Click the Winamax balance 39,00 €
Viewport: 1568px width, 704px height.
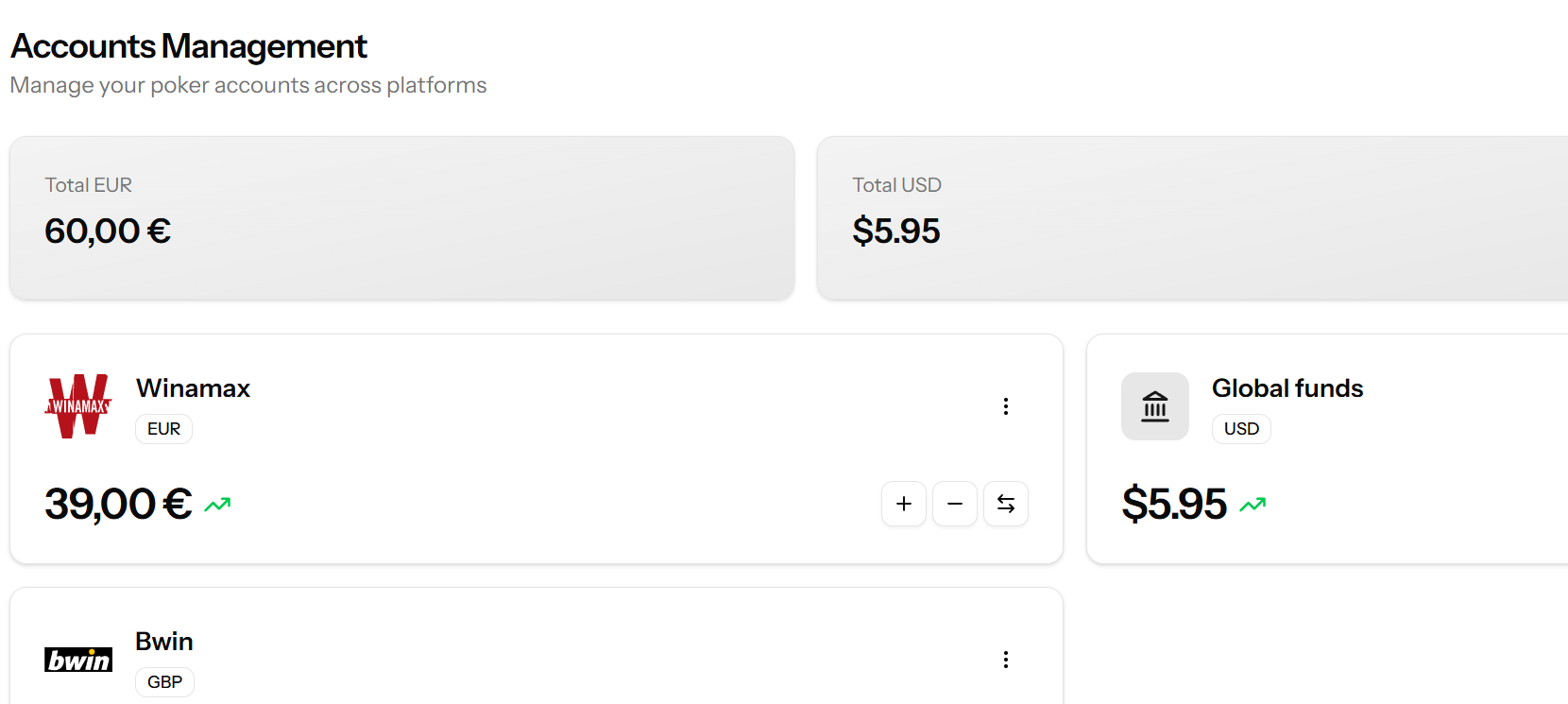pos(118,504)
